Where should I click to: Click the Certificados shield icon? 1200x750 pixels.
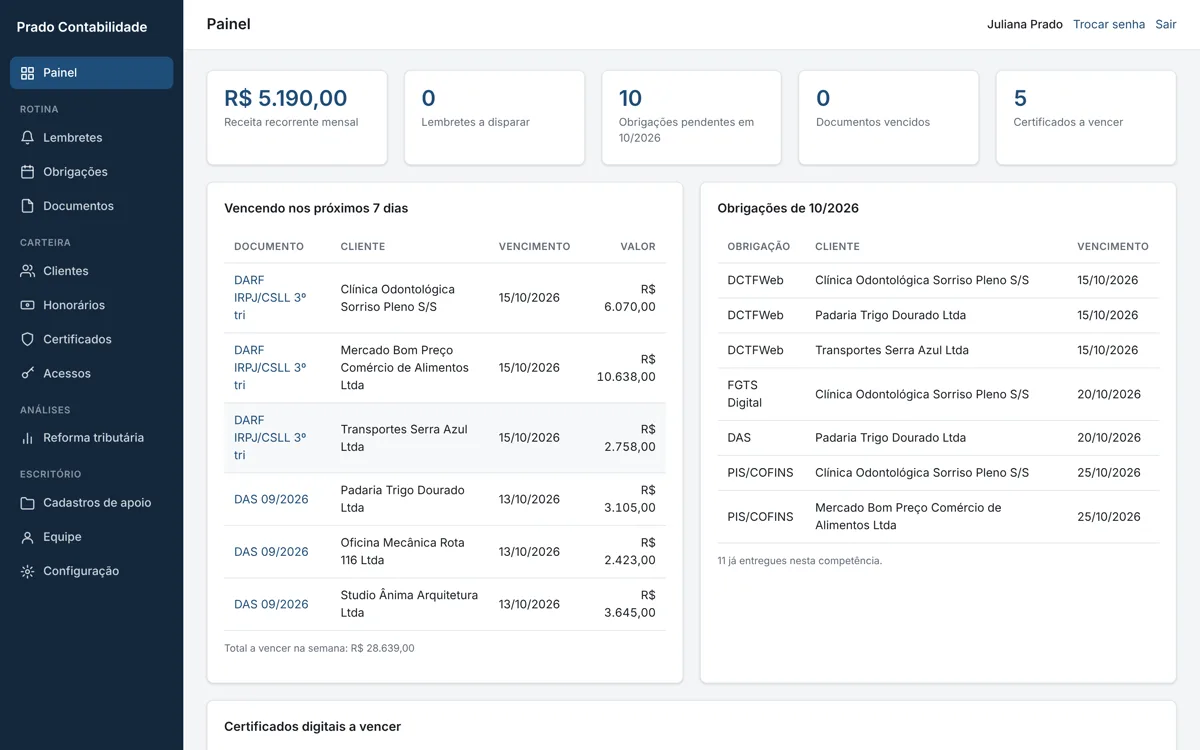(27, 339)
